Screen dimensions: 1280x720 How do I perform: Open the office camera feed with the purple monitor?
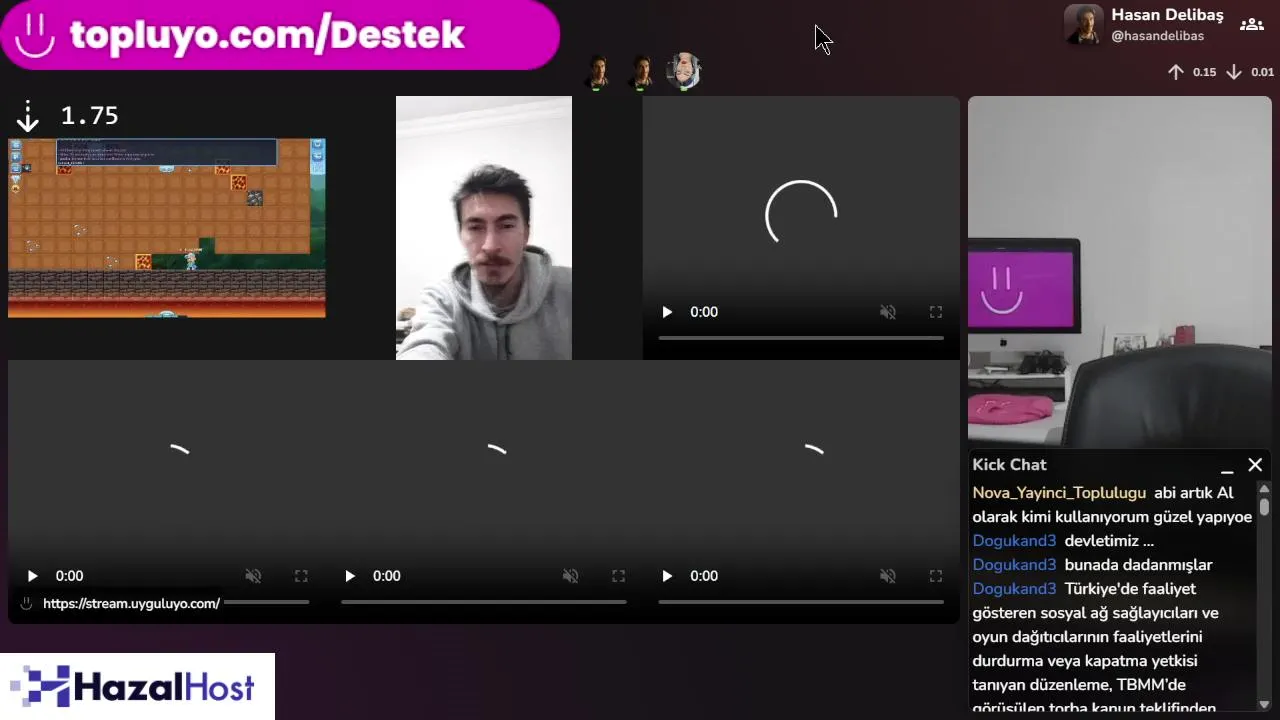pyautogui.click(x=1120, y=272)
